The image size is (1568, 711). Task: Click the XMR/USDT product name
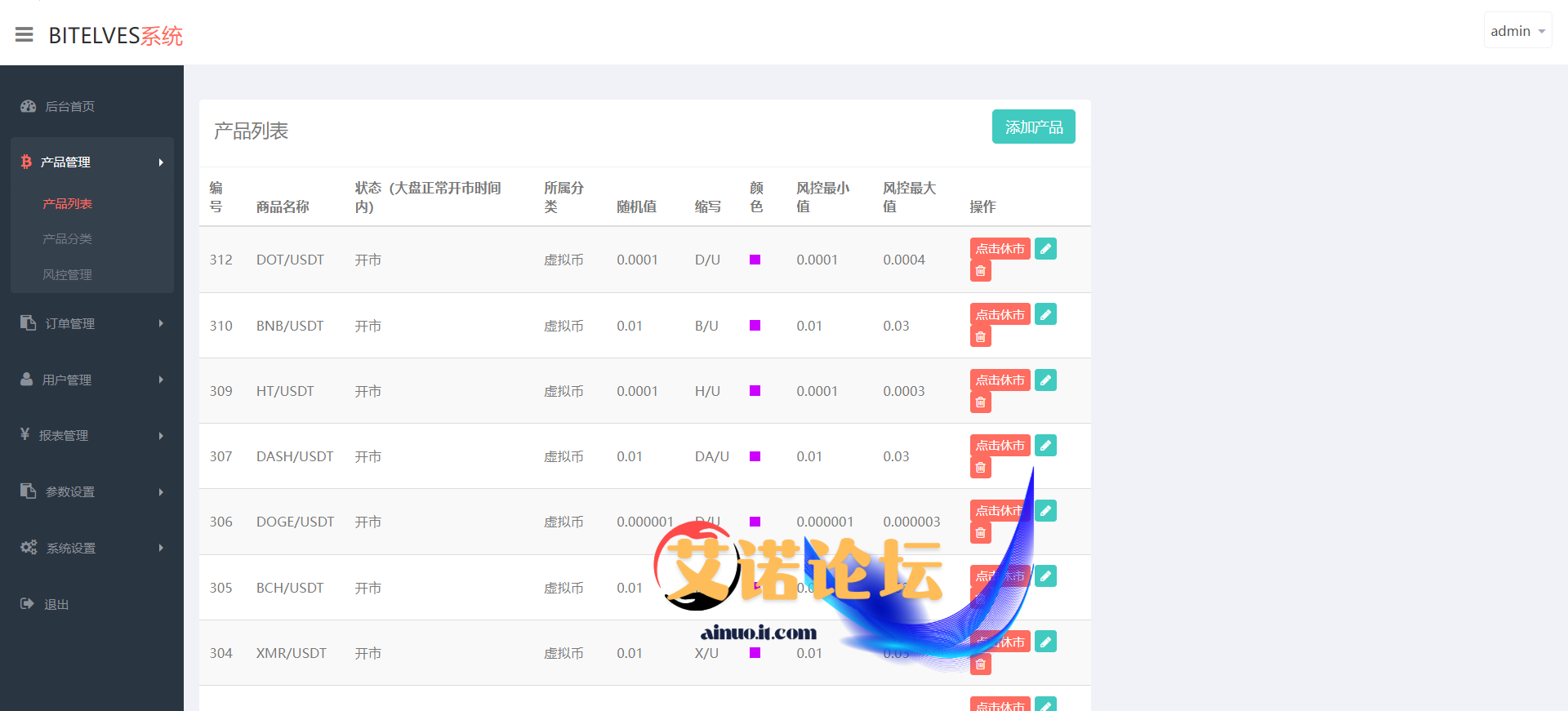click(292, 653)
